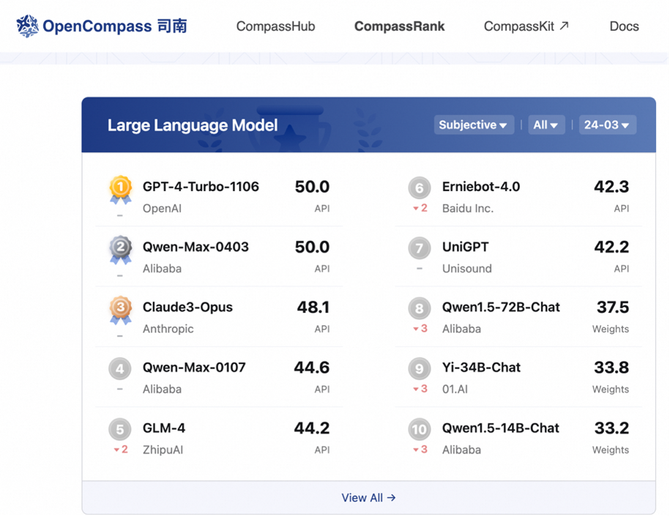Click the 01.AI organization label

coord(455,389)
